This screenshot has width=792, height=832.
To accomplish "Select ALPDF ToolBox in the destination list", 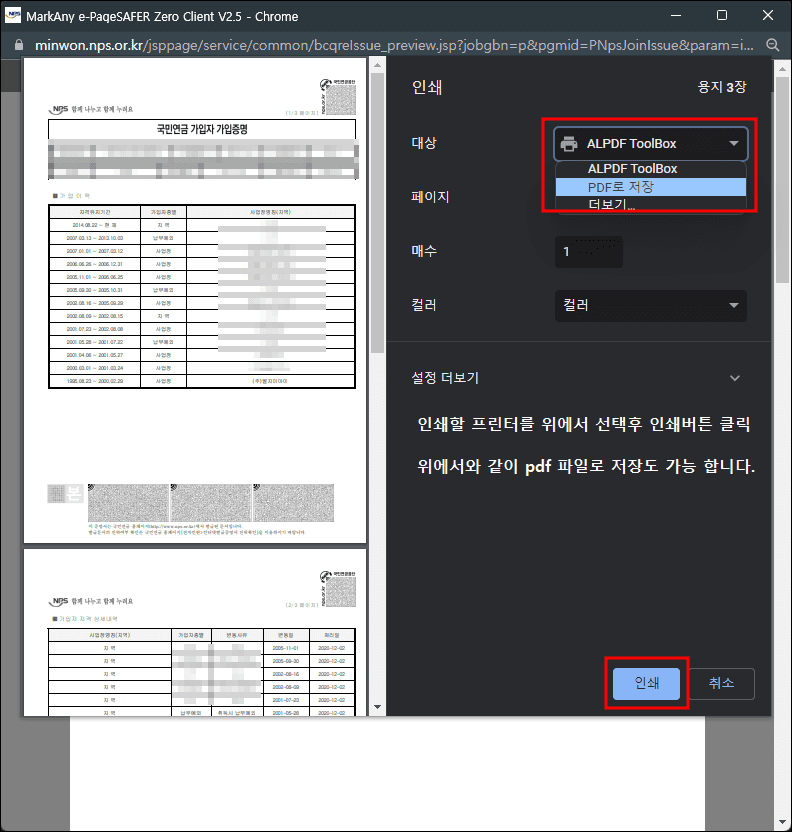I will tap(650, 169).
